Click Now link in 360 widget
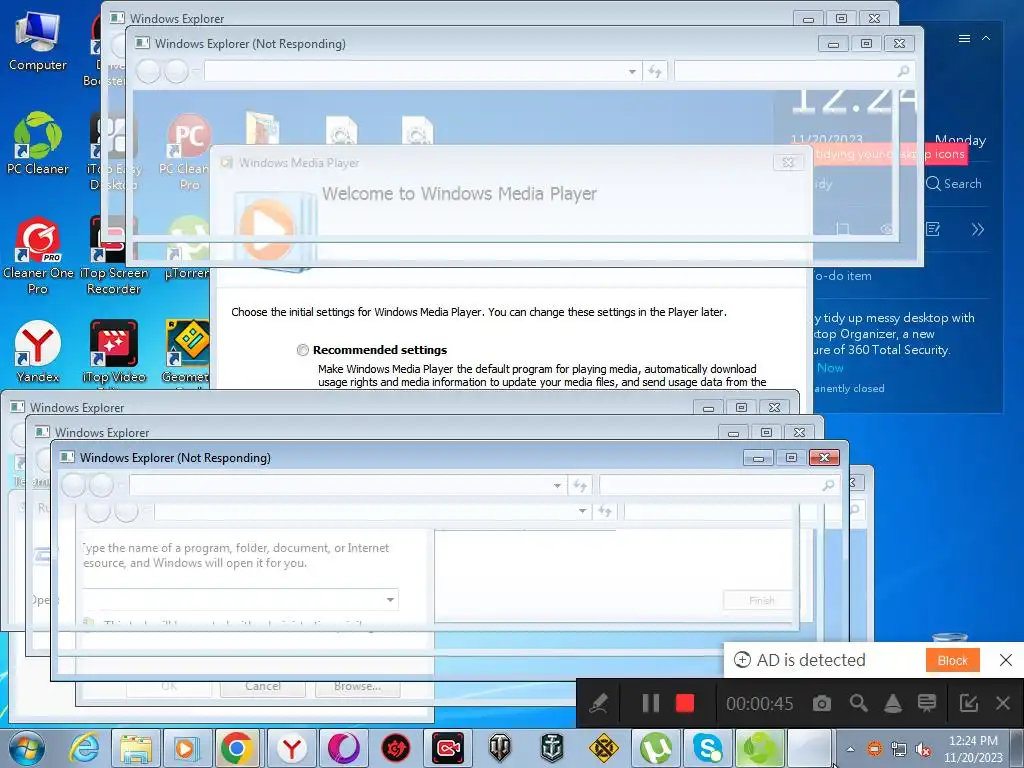 pos(830,368)
